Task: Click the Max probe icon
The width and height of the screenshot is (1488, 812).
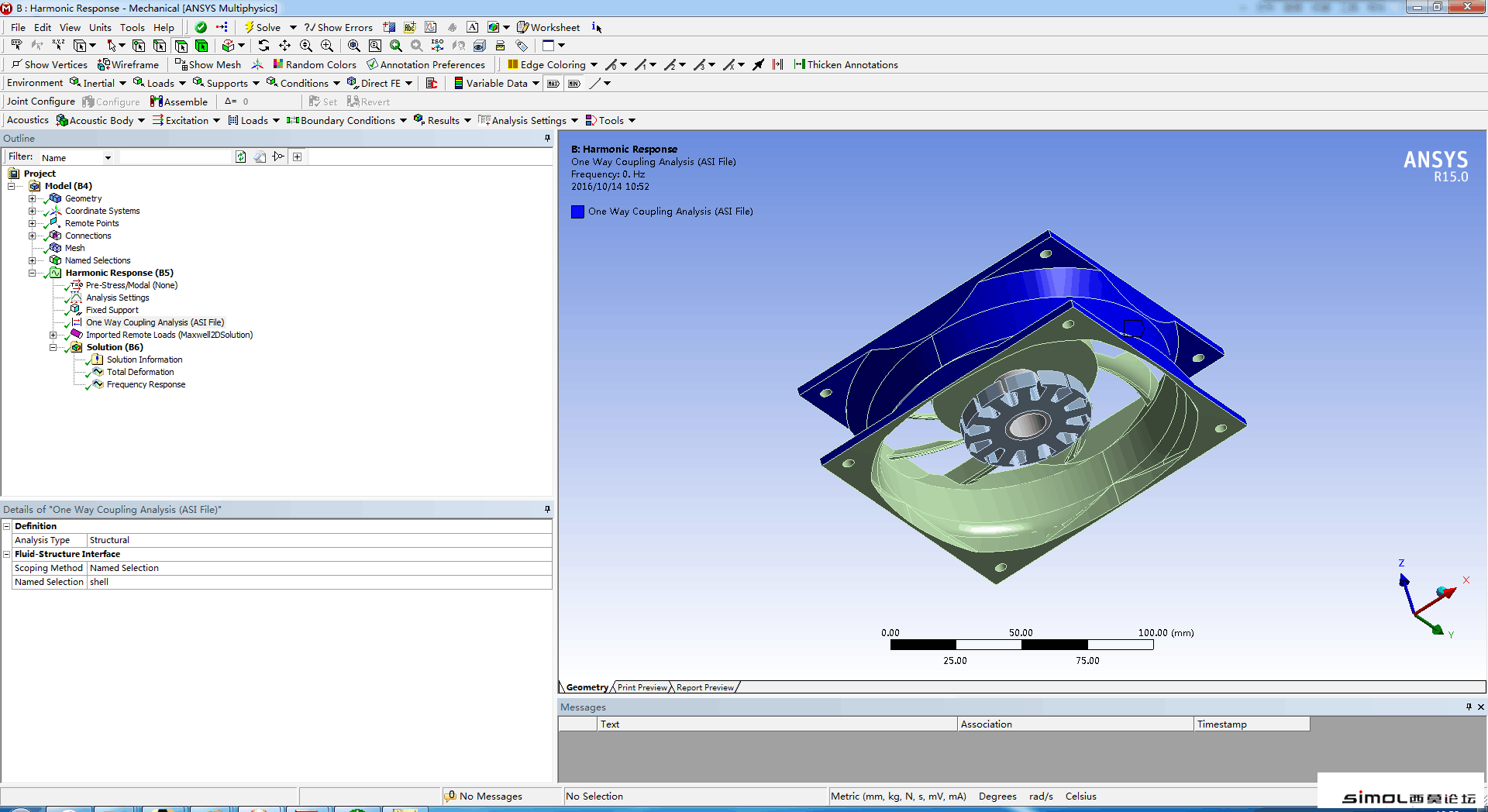Action: pyautogui.click(x=553, y=84)
